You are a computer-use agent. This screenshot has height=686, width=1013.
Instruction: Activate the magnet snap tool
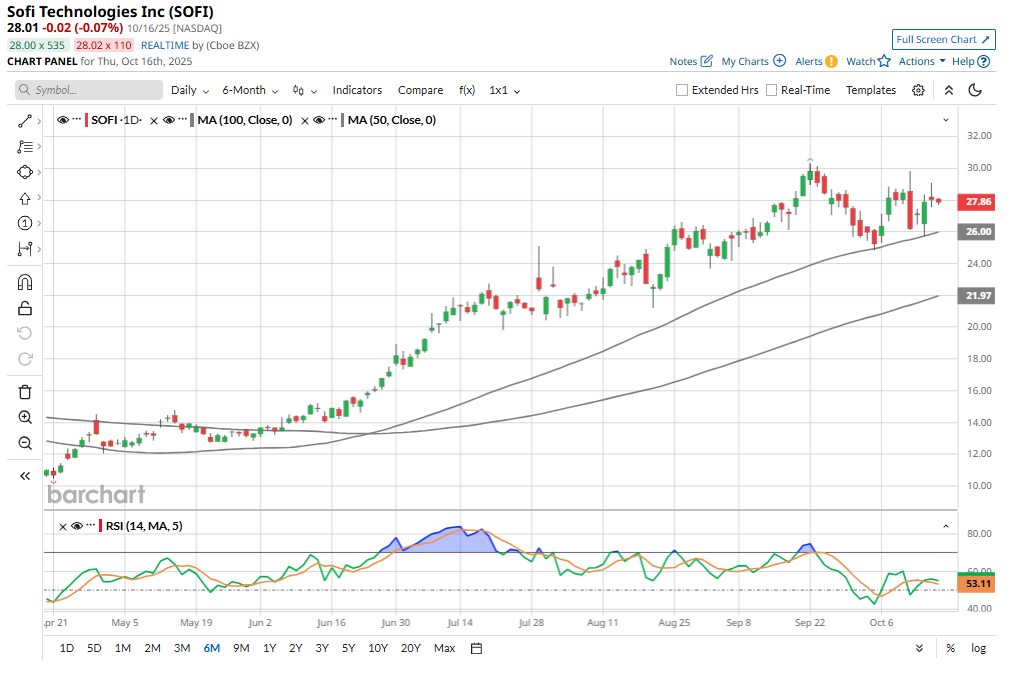(25, 282)
